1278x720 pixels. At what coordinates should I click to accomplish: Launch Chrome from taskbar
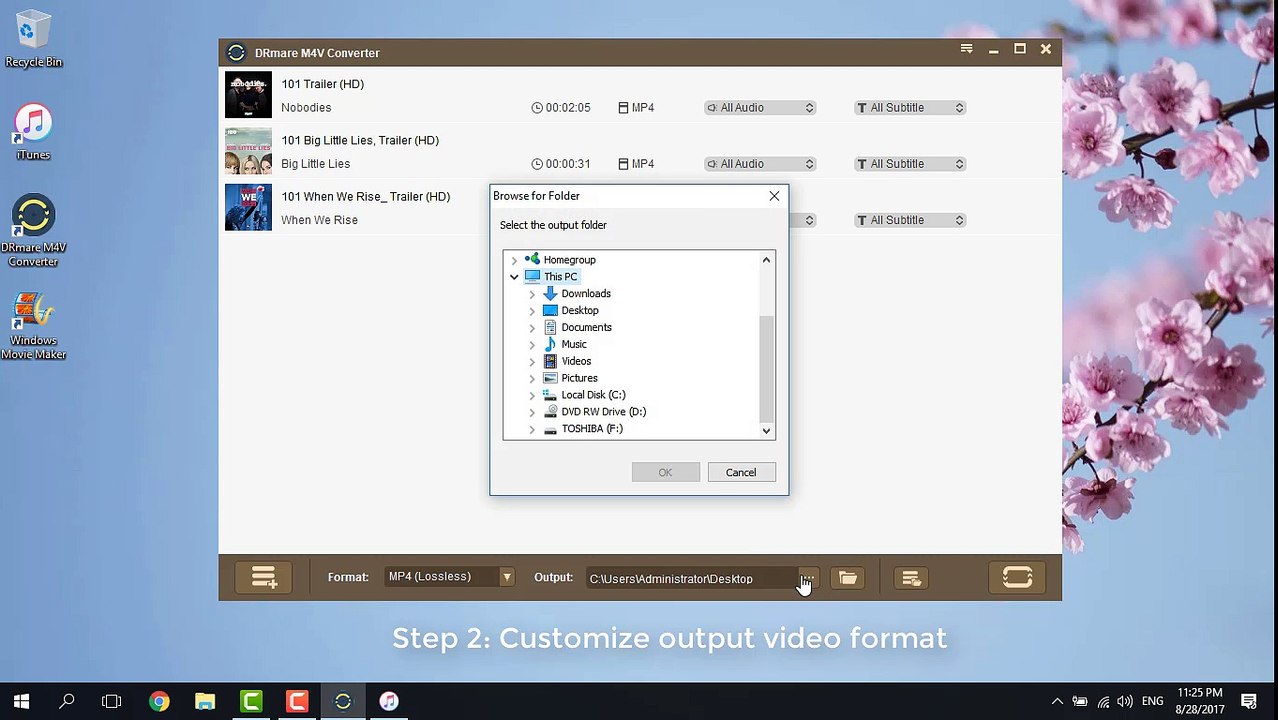(159, 701)
